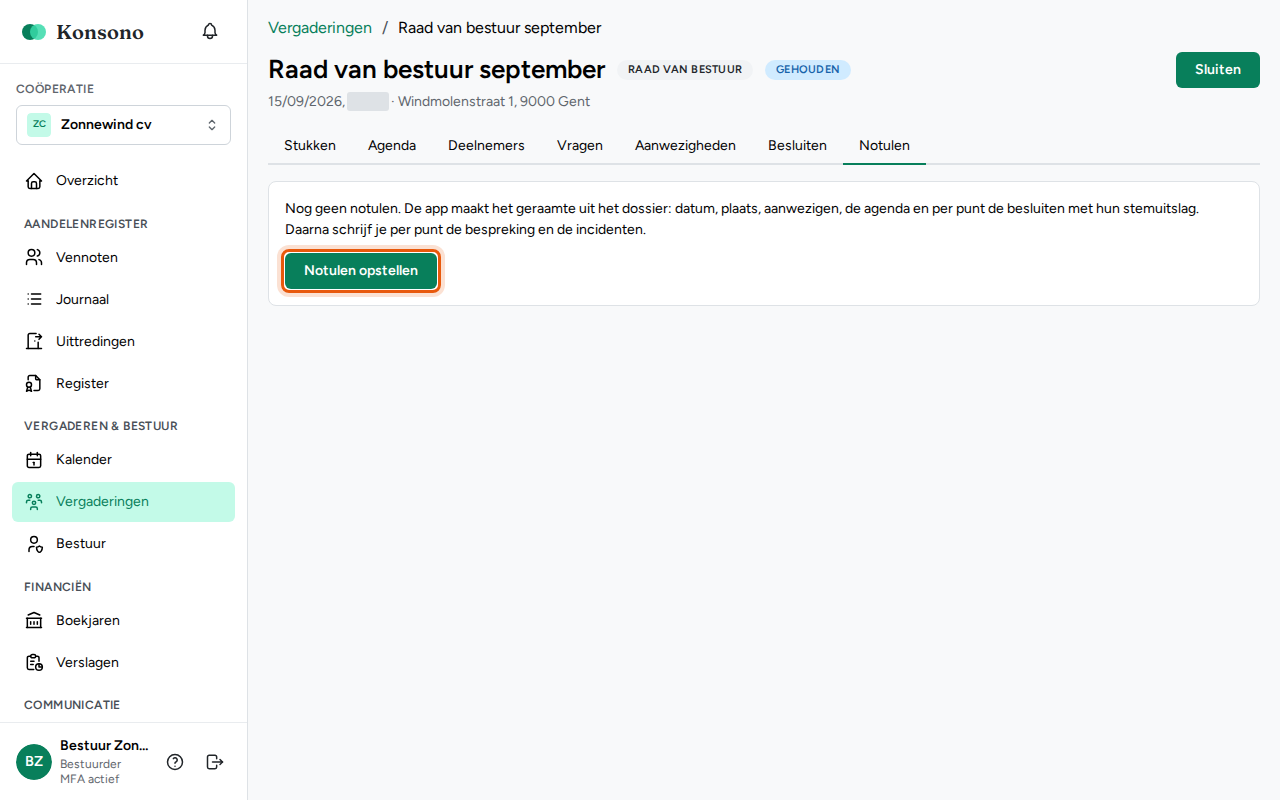Click the Verslagen clipboard icon
Viewport: 1280px width, 800px height.
pyautogui.click(x=34, y=663)
